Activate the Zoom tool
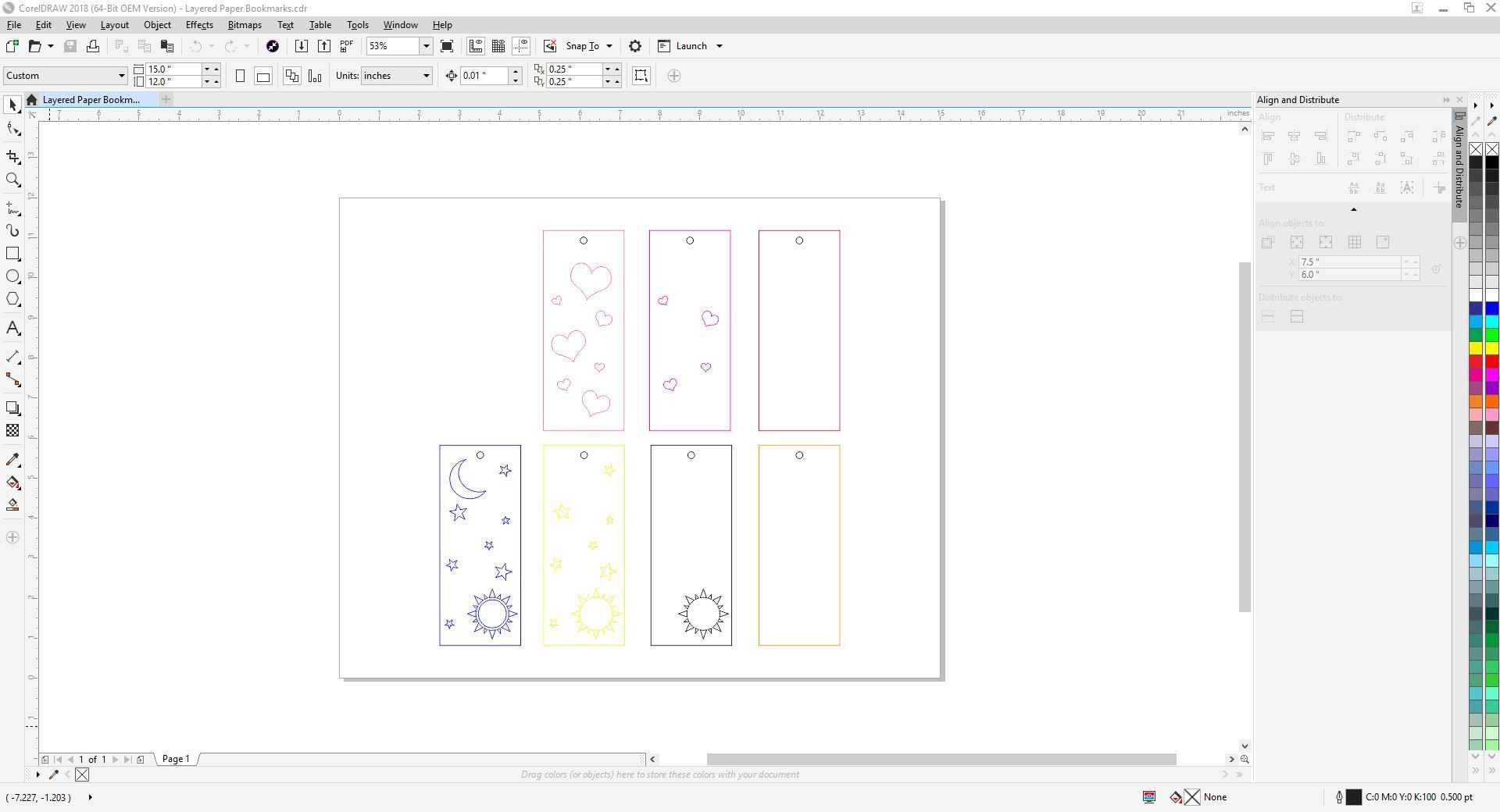The height and width of the screenshot is (812, 1500). pos(12,180)
